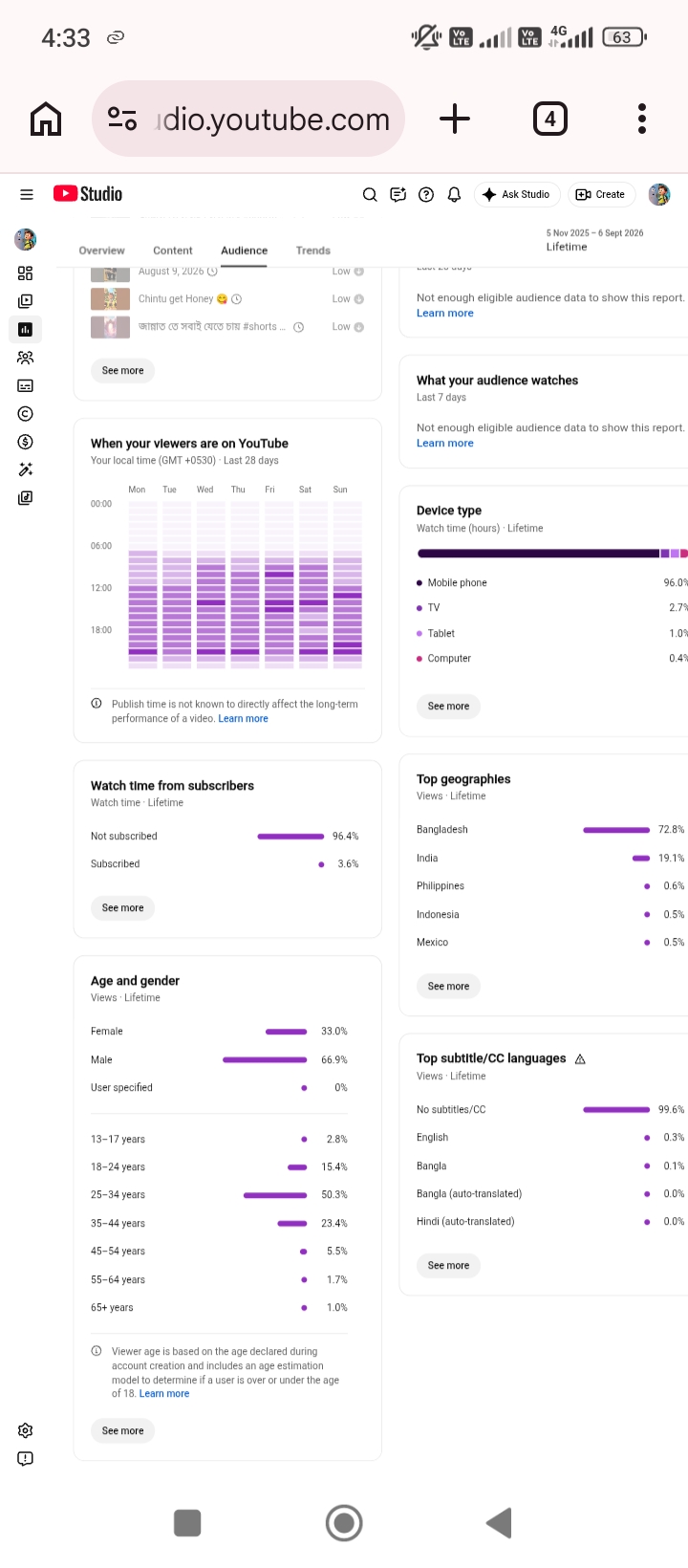Click Learn more about publish time
This screenshot has width=688, height=1568.
[x=244, y=719]
